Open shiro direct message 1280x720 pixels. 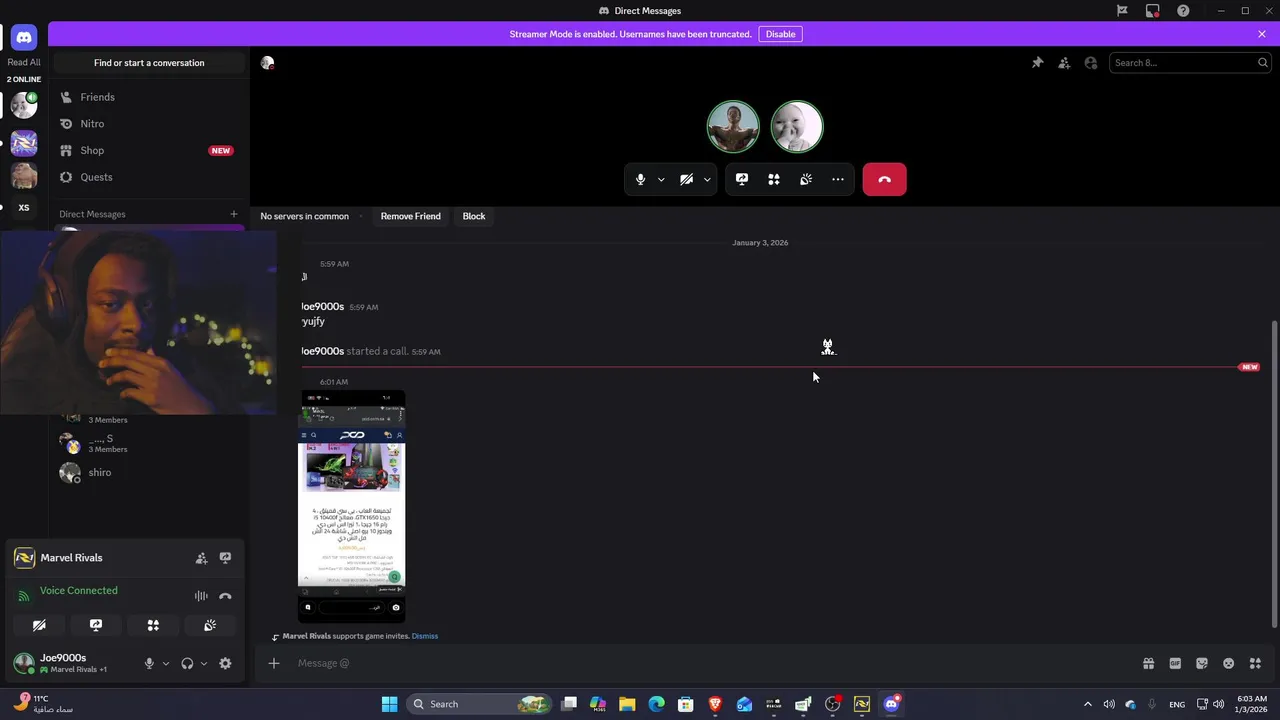149,473
